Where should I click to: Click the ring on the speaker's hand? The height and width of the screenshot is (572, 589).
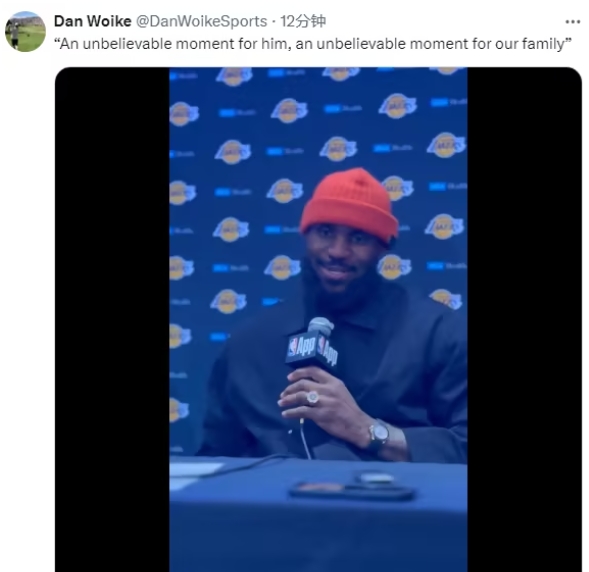pyautogui.click(x=313, y=397)
